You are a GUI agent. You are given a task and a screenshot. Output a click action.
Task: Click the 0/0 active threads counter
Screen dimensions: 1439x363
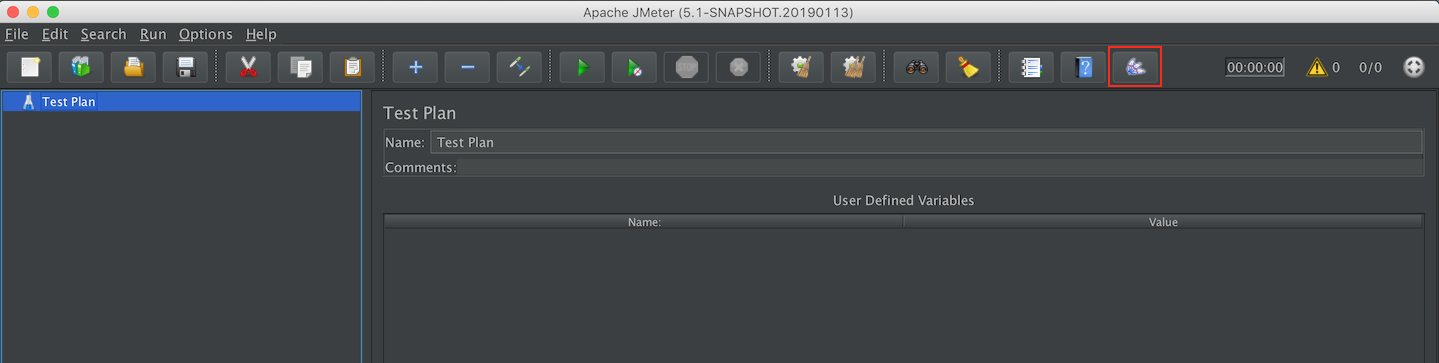[x=1370, y=68]
